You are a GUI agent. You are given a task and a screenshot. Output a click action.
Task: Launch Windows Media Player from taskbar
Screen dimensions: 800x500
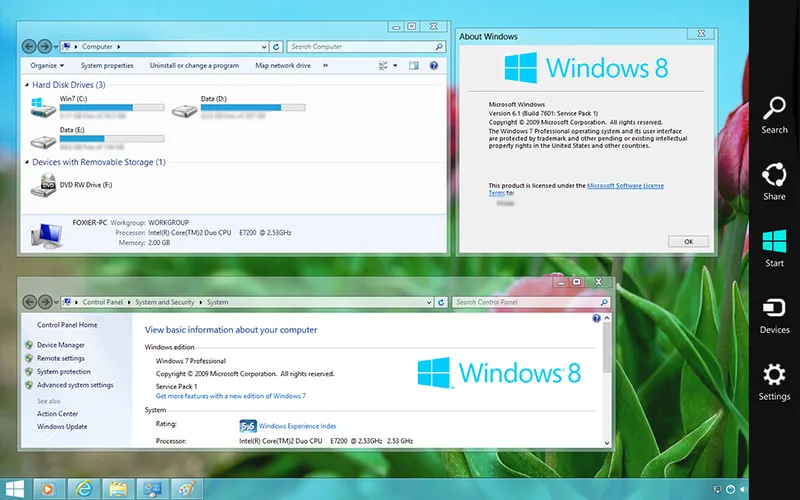[49, 489]
